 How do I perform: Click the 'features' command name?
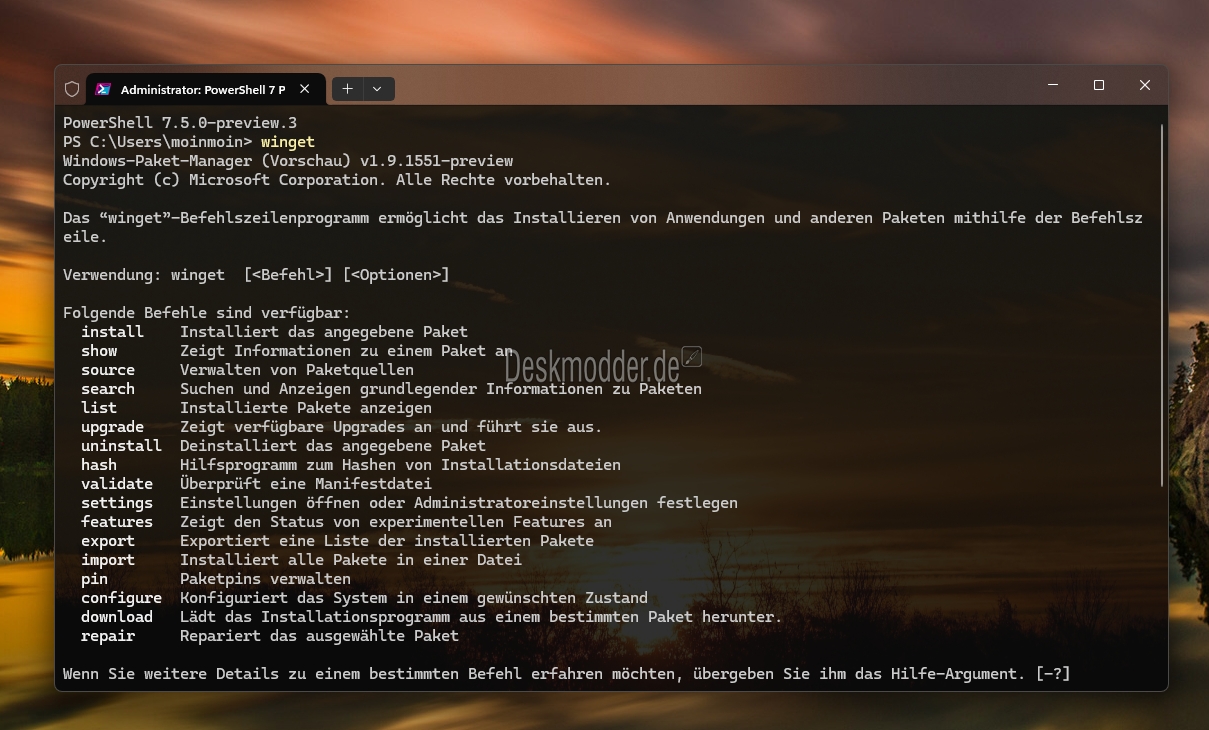pos(117,522)
